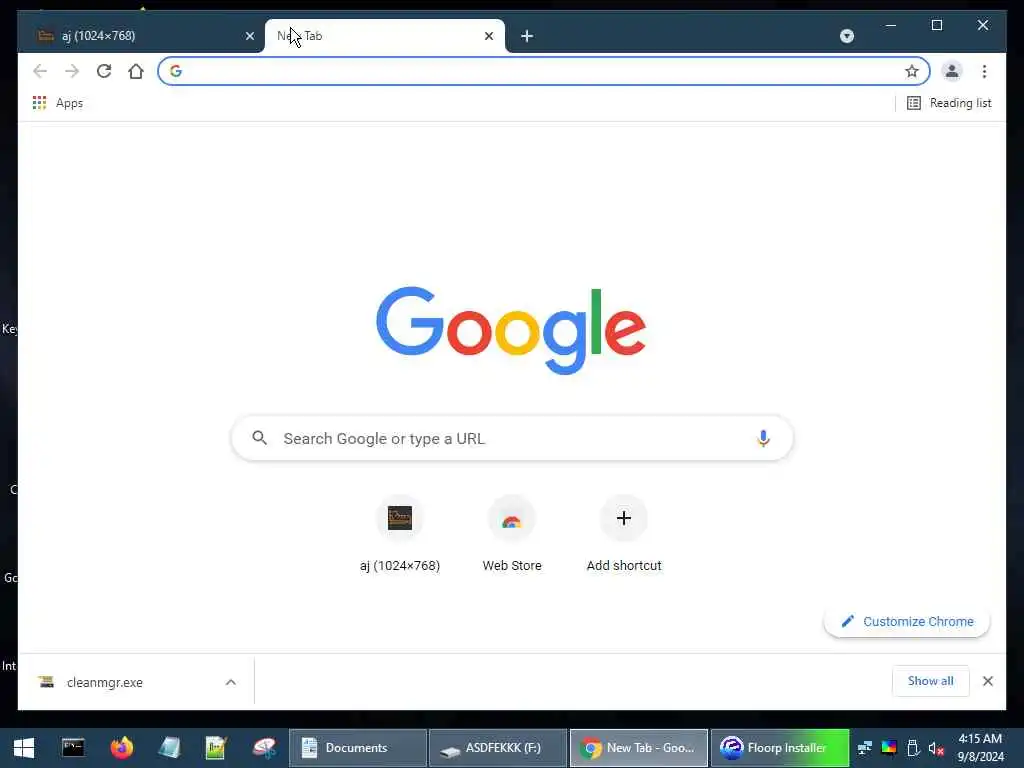
Task: Open the Windows Start menu
Action: pyautogui.click(x=24, y=748)
